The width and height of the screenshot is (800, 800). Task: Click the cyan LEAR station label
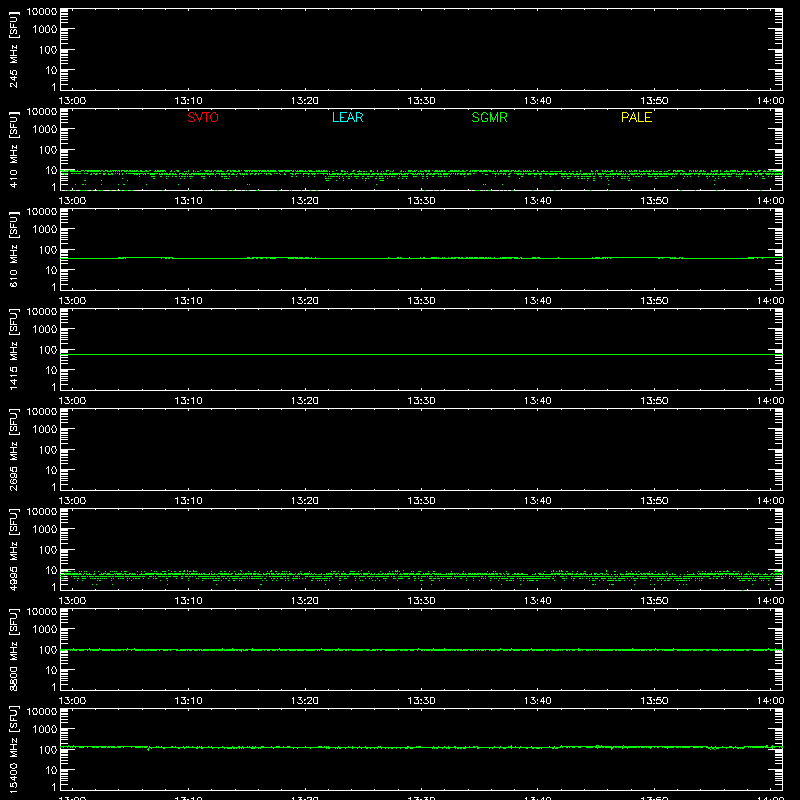(347, 117)
